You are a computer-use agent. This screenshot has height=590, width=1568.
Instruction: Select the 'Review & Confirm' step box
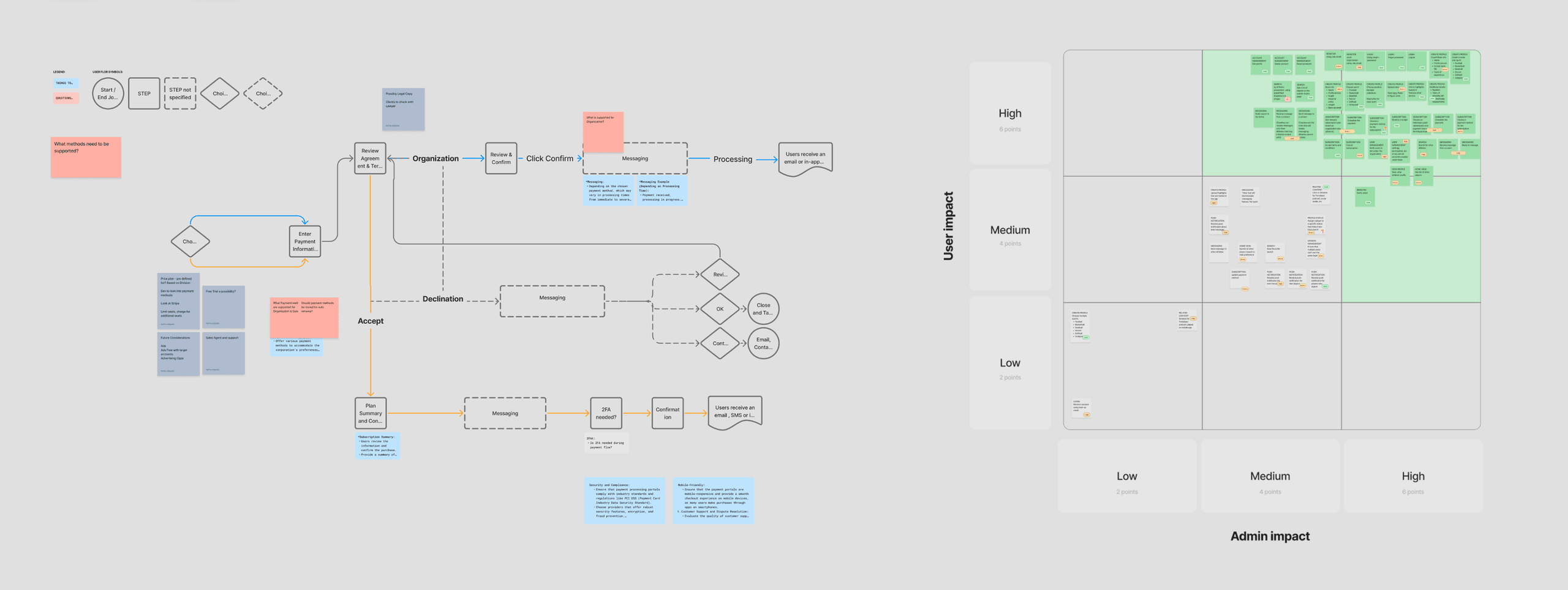click(501, 158)
